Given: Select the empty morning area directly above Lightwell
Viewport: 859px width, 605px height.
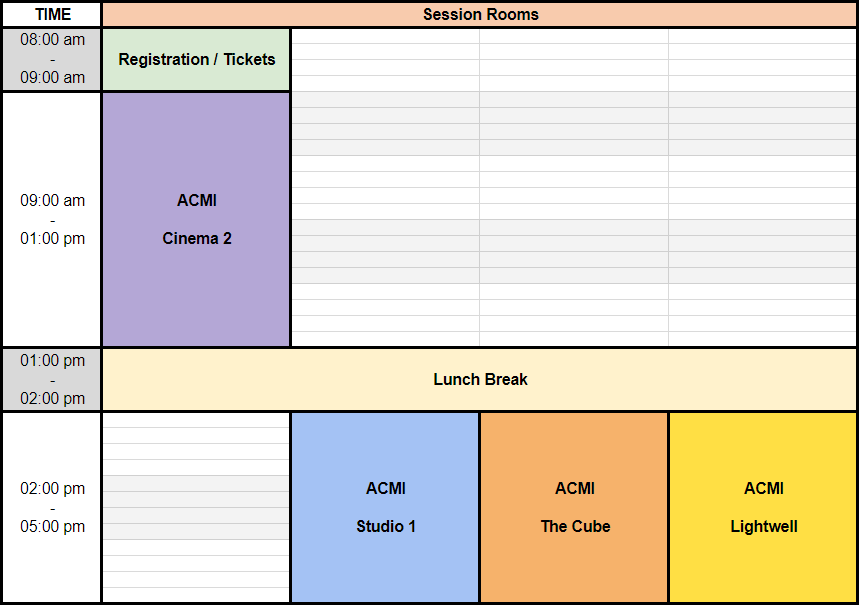Looking at the screenshot, I should coord(763,219).
